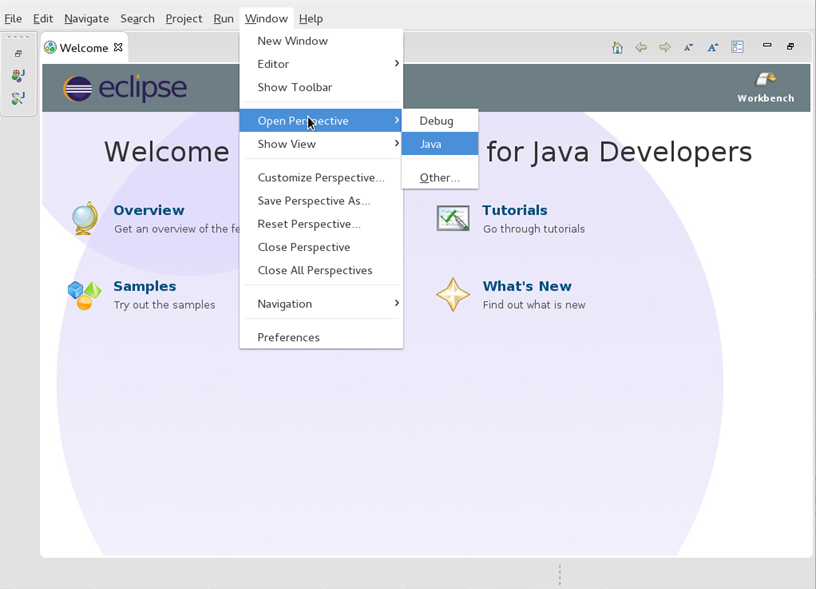The image size is (816, 589).
Task: Open the Samples link
Action: [x=145, y=286]
